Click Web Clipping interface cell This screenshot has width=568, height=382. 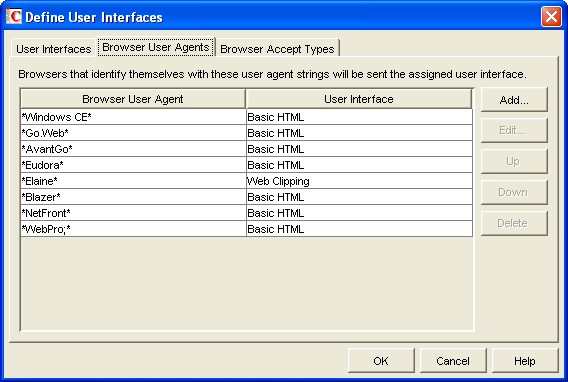(359, 181)
